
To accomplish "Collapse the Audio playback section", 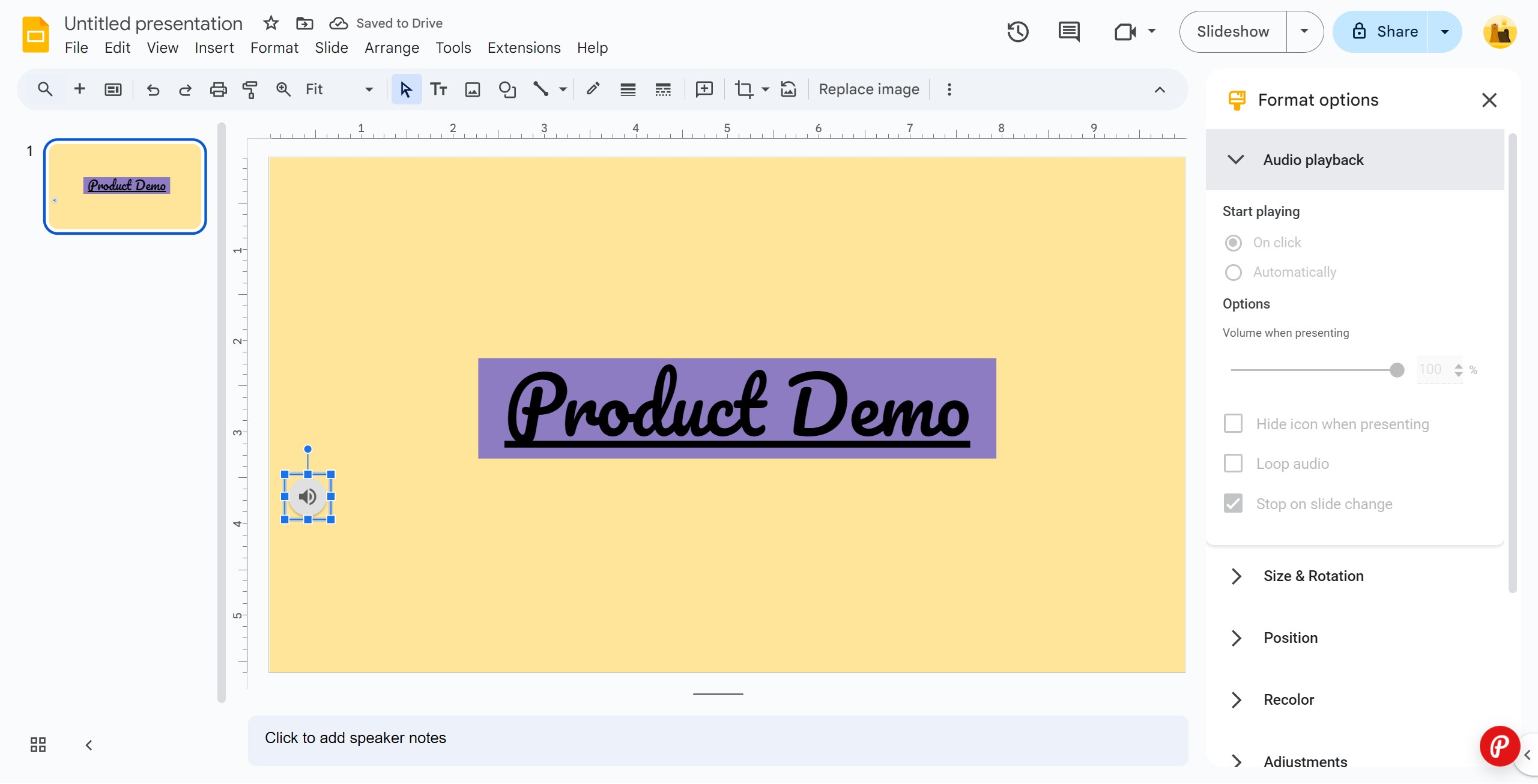I will pos(1355,160).
